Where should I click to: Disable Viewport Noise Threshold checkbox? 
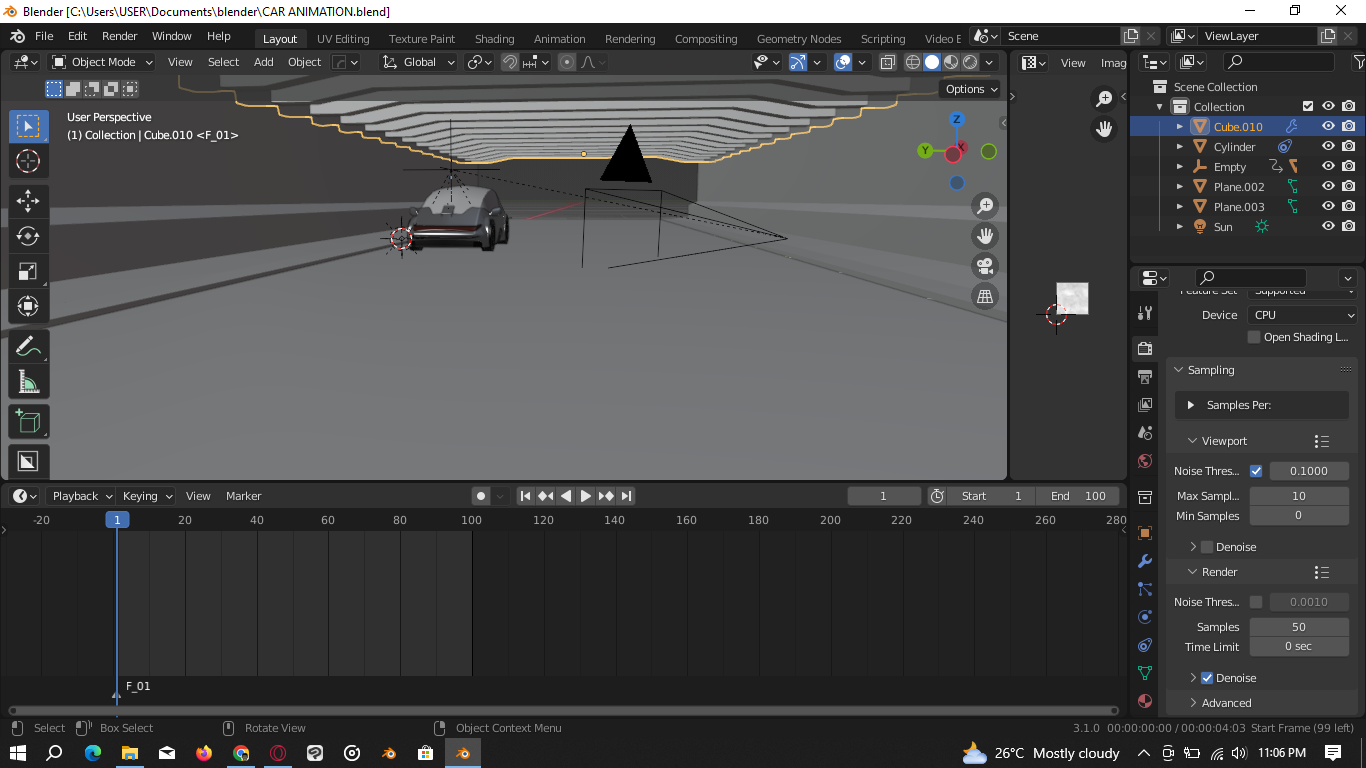pyautogui.click(x=1256, y=471)
